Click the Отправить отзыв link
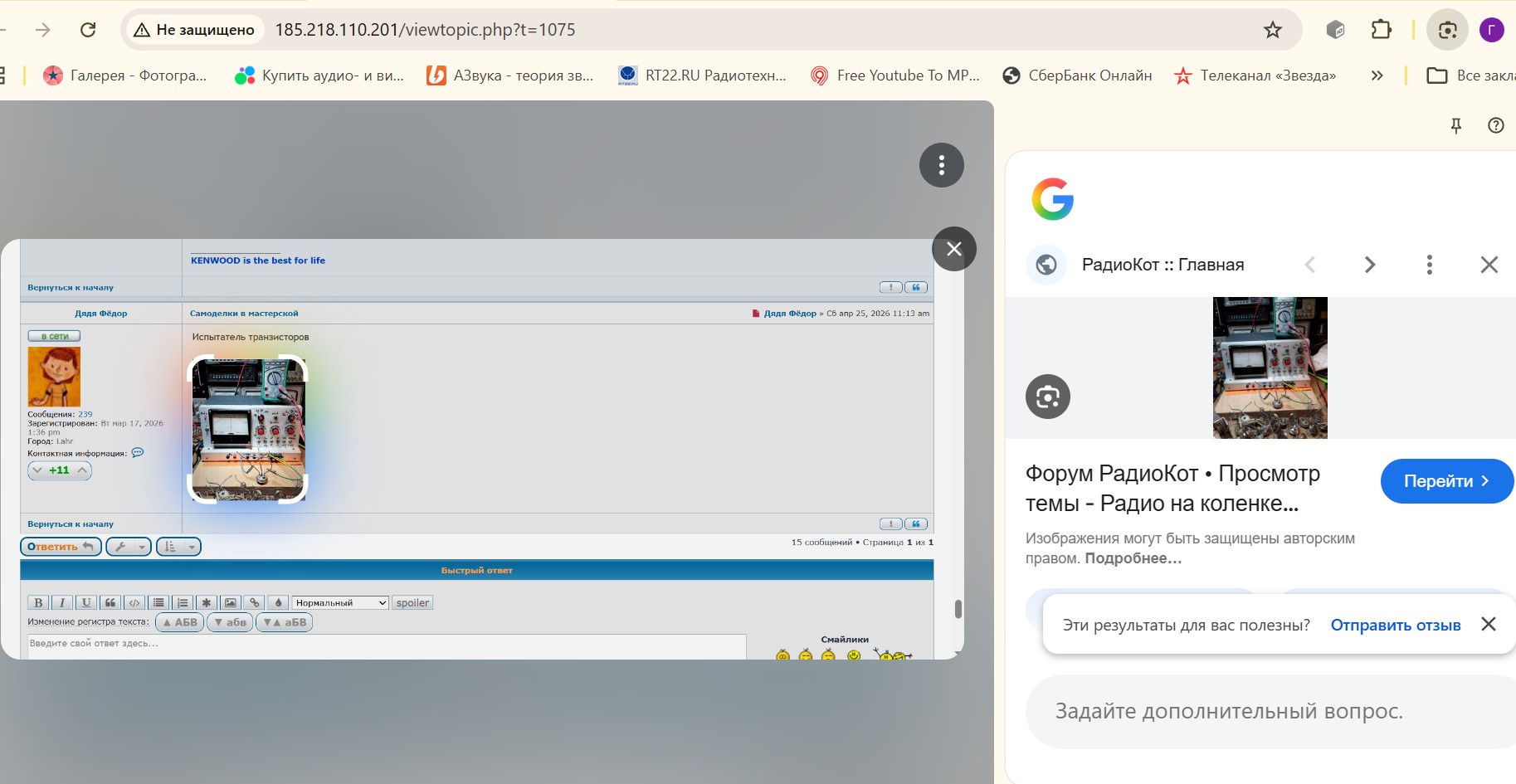 [x=1395, y=625]
